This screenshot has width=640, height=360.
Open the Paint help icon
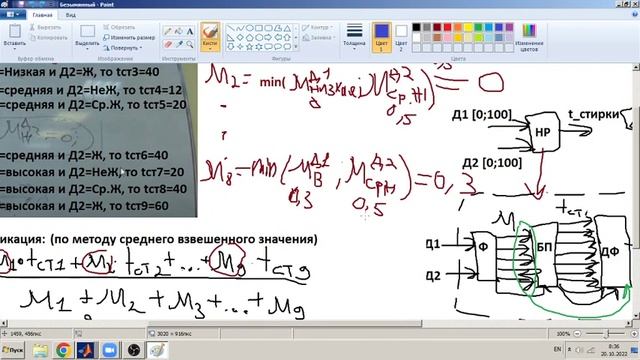pyautogui.click(x=635, y=15)
